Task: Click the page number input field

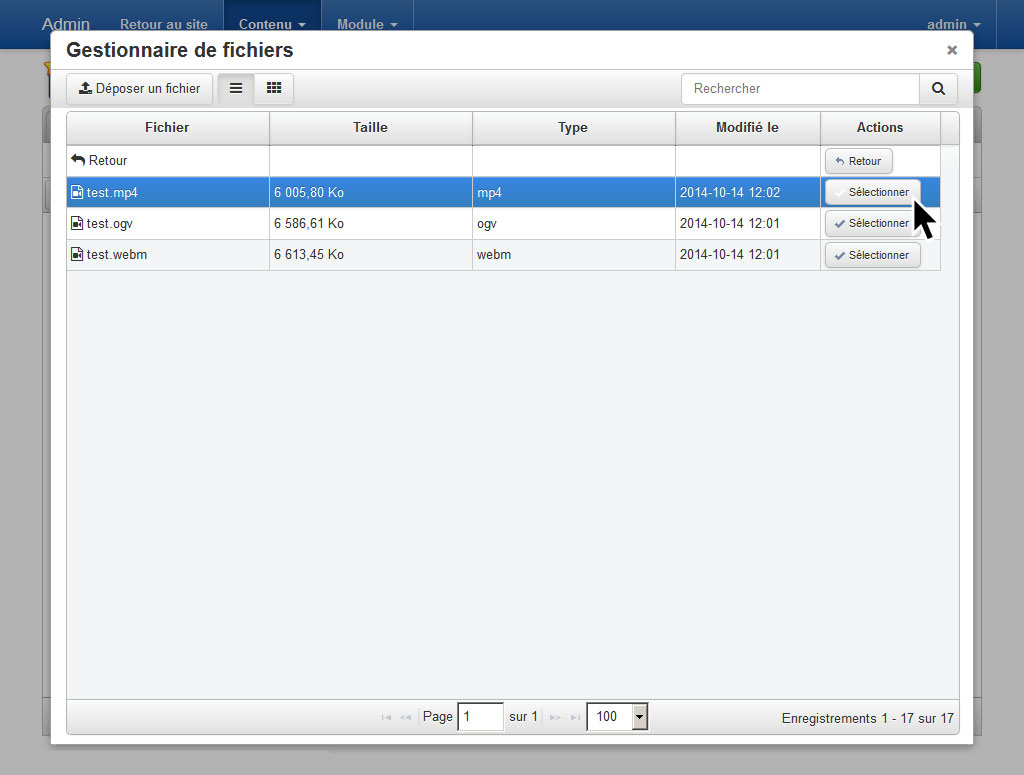Action: click(x=480, y=716)
